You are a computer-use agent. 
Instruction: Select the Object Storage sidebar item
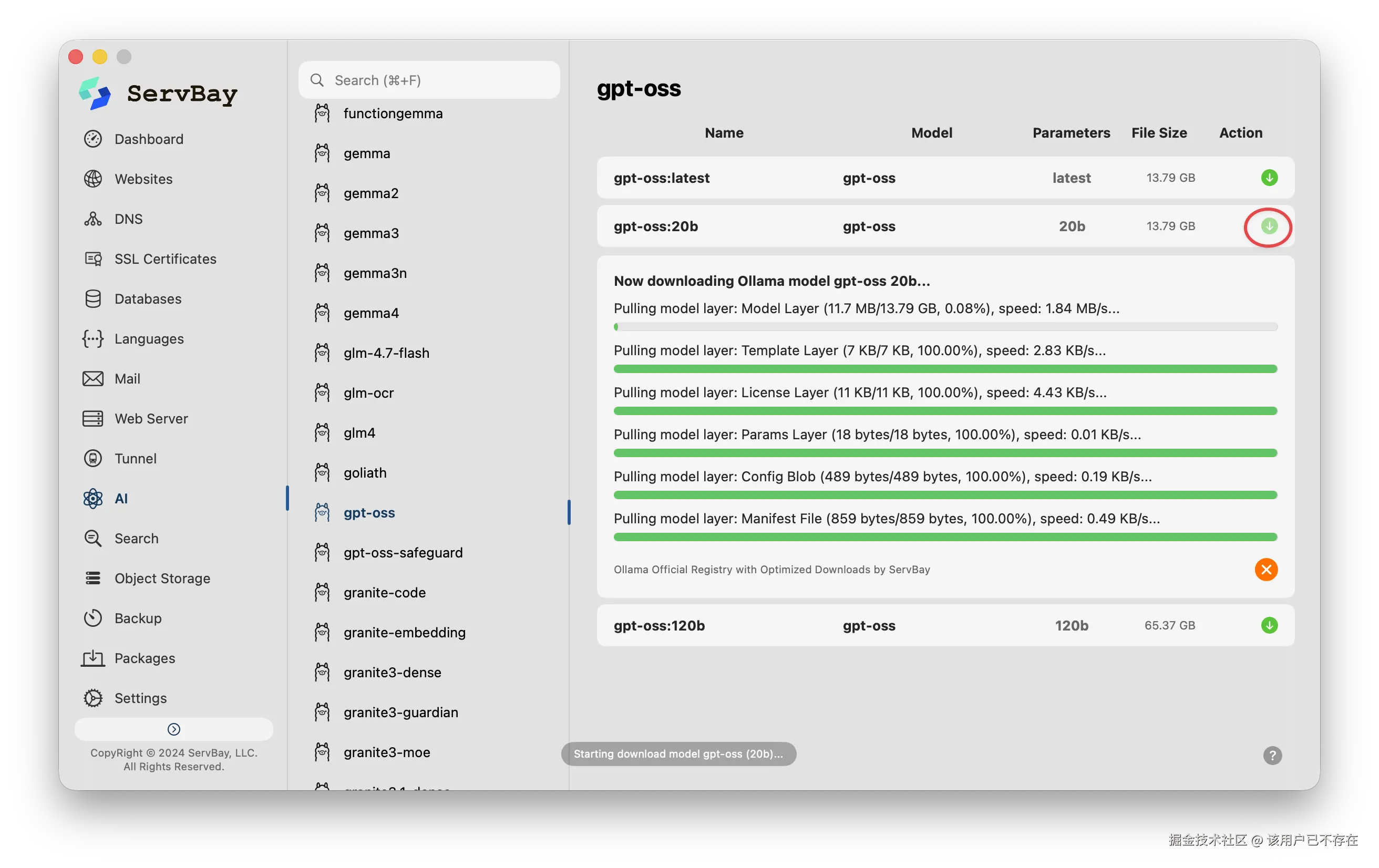click(x=162, y=578)
